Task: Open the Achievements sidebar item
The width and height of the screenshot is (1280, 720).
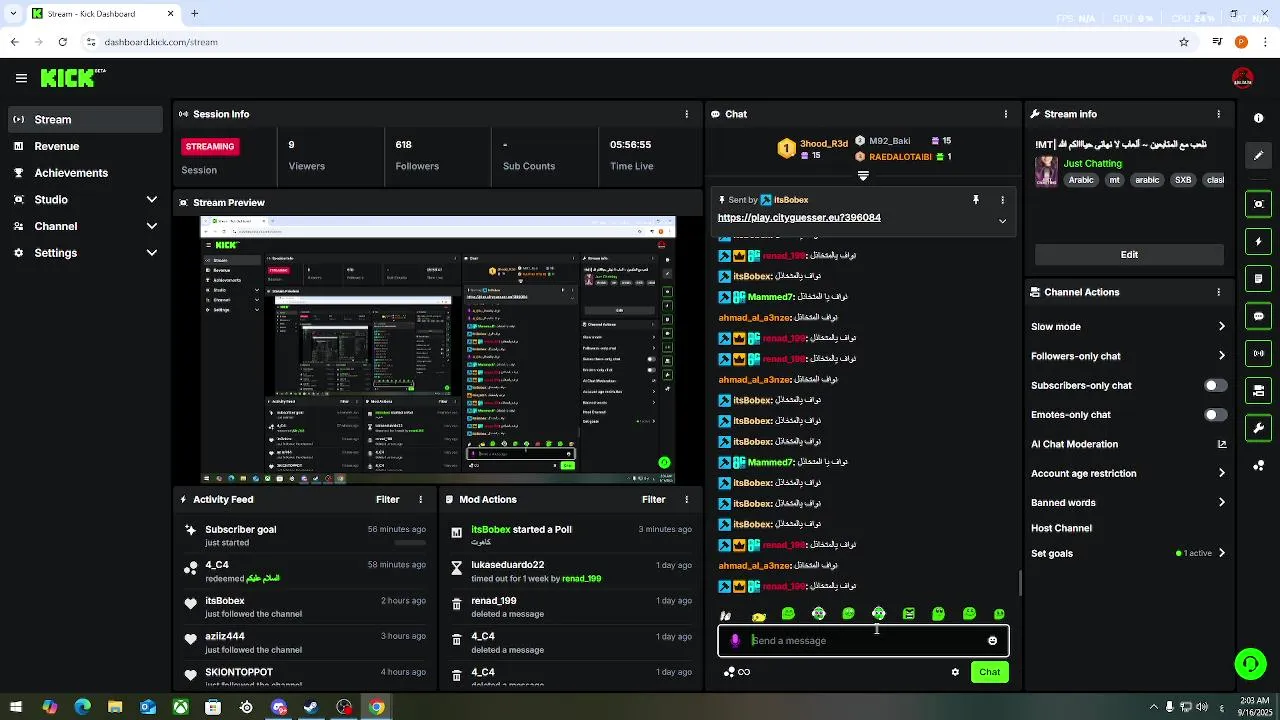Action: pos(85,173)
